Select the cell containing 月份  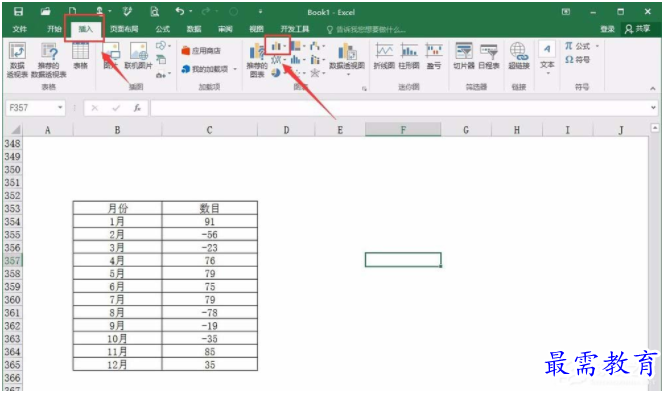click(117, 208)
